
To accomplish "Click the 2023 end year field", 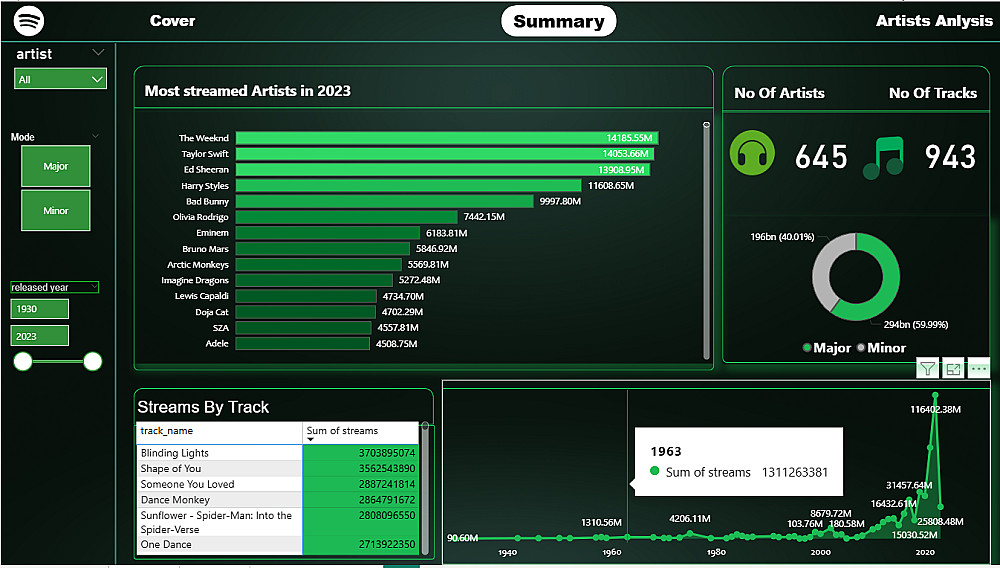I will (x=40, y=336).
